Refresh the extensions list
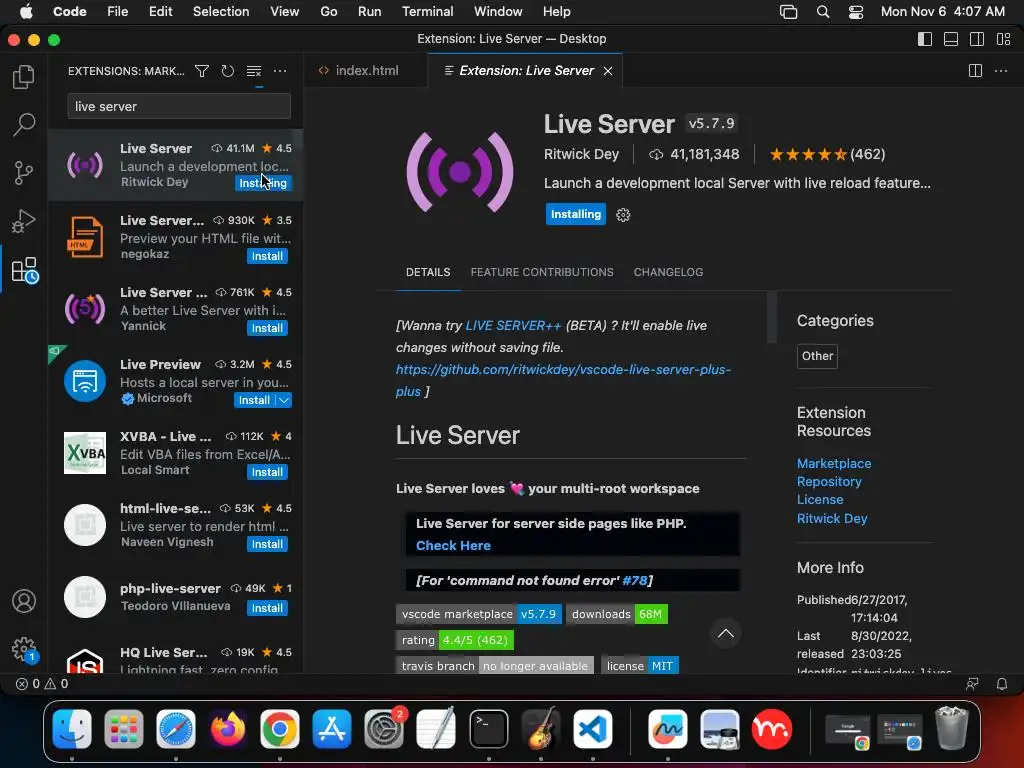1024x768 pixels. (227, 71)
